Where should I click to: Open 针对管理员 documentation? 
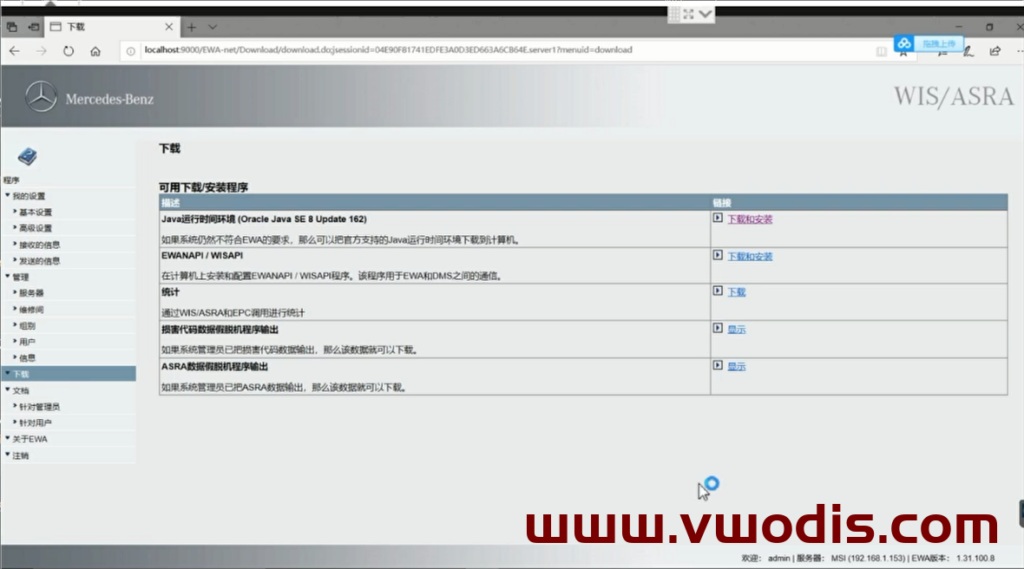point(37,407)
